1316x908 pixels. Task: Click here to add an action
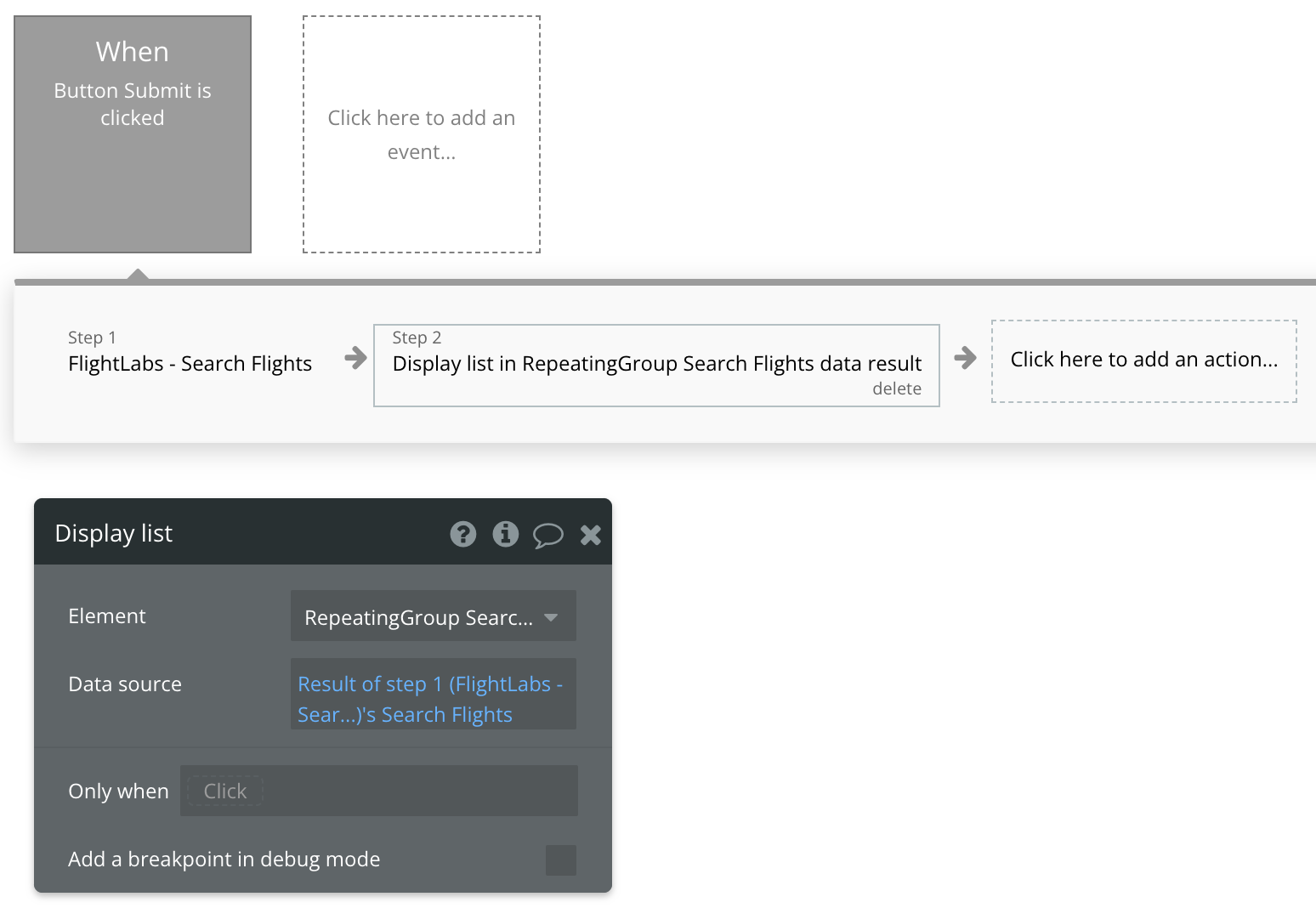[1144, 360]
